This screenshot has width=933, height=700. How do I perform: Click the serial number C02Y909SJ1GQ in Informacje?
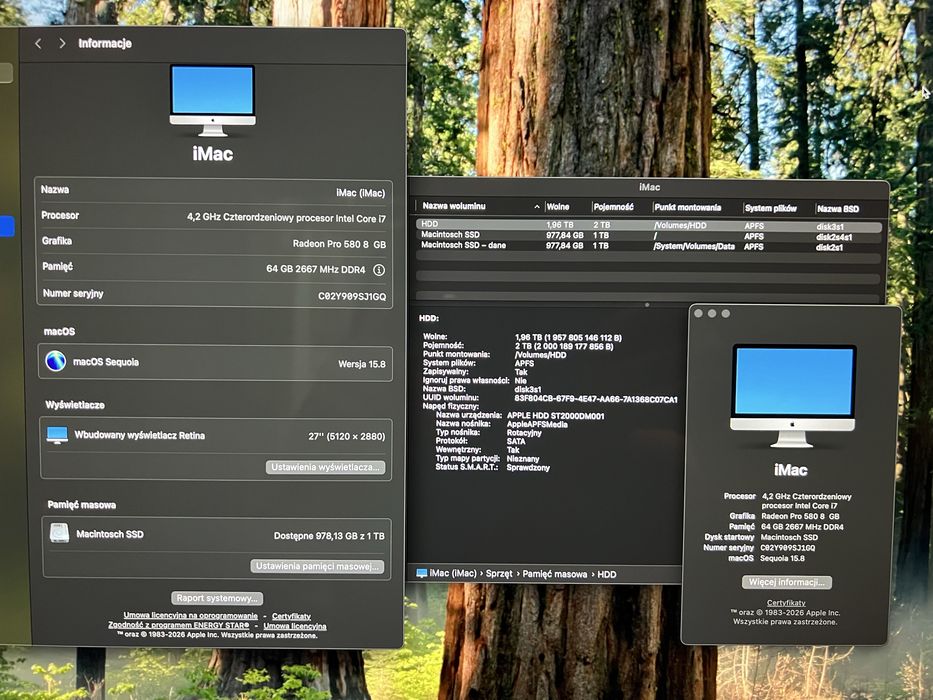352,296
